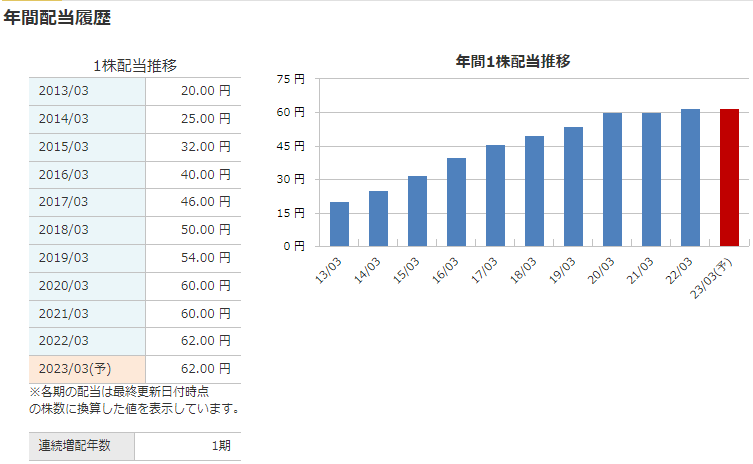The width and height of the screenshot is (753, 464).
Task: Click the 19/03 bar in the chart
Action: (x=573, y=186)
